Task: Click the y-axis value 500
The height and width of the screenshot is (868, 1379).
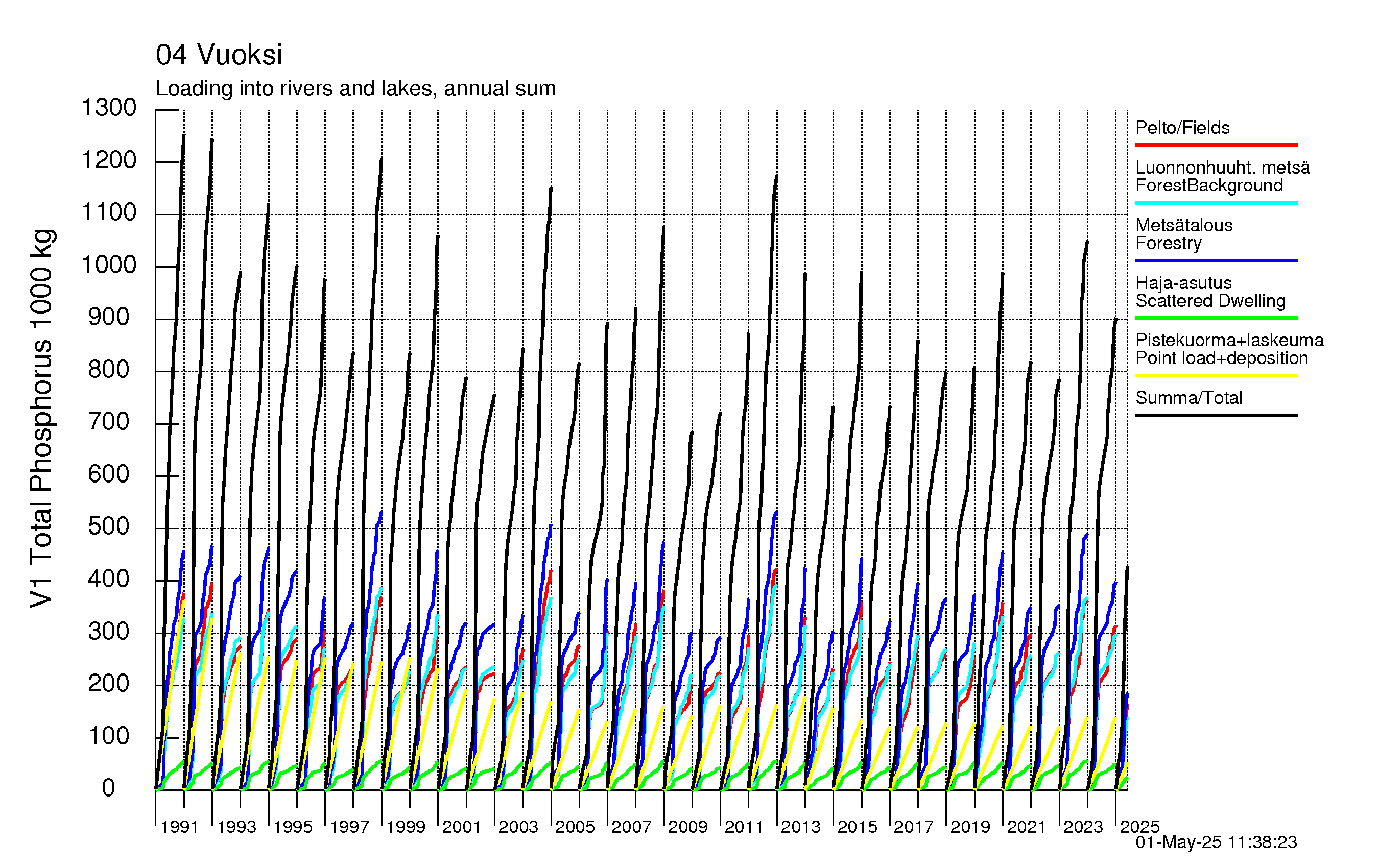Action: [x=109, y=527]
